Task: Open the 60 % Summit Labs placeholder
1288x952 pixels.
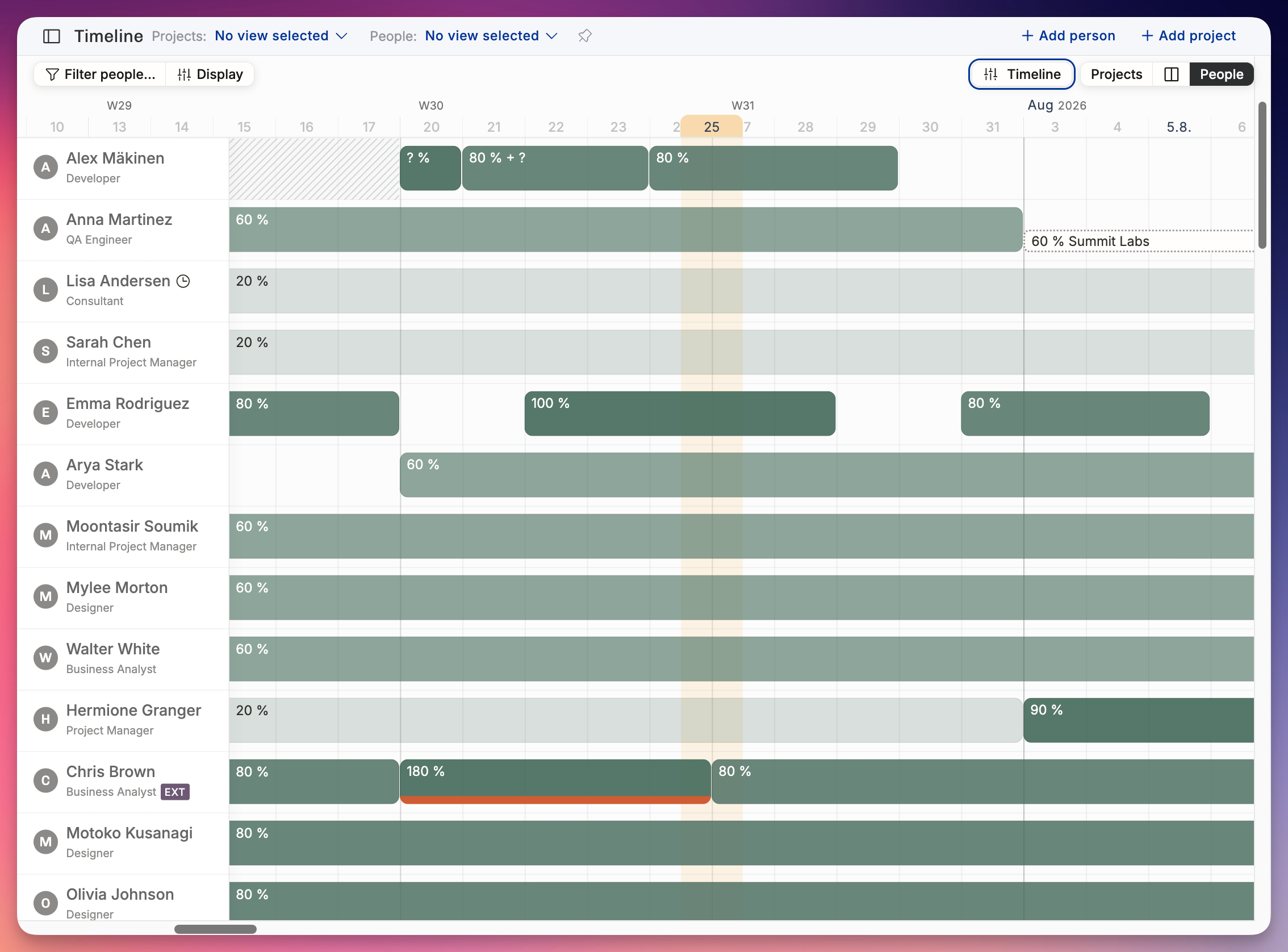Action: [x=1139, y=241]
